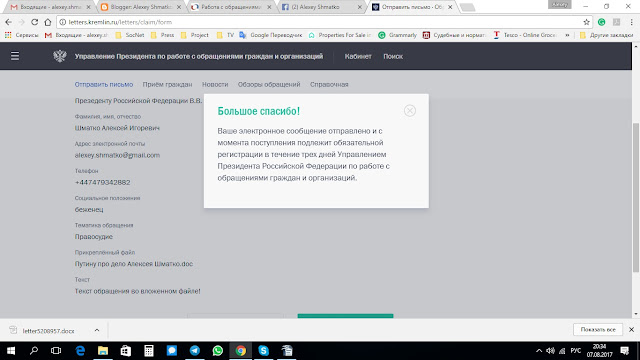Go to the browser home page
The height and width of the screenshot is (360, 640).
[x=48, y=22]
